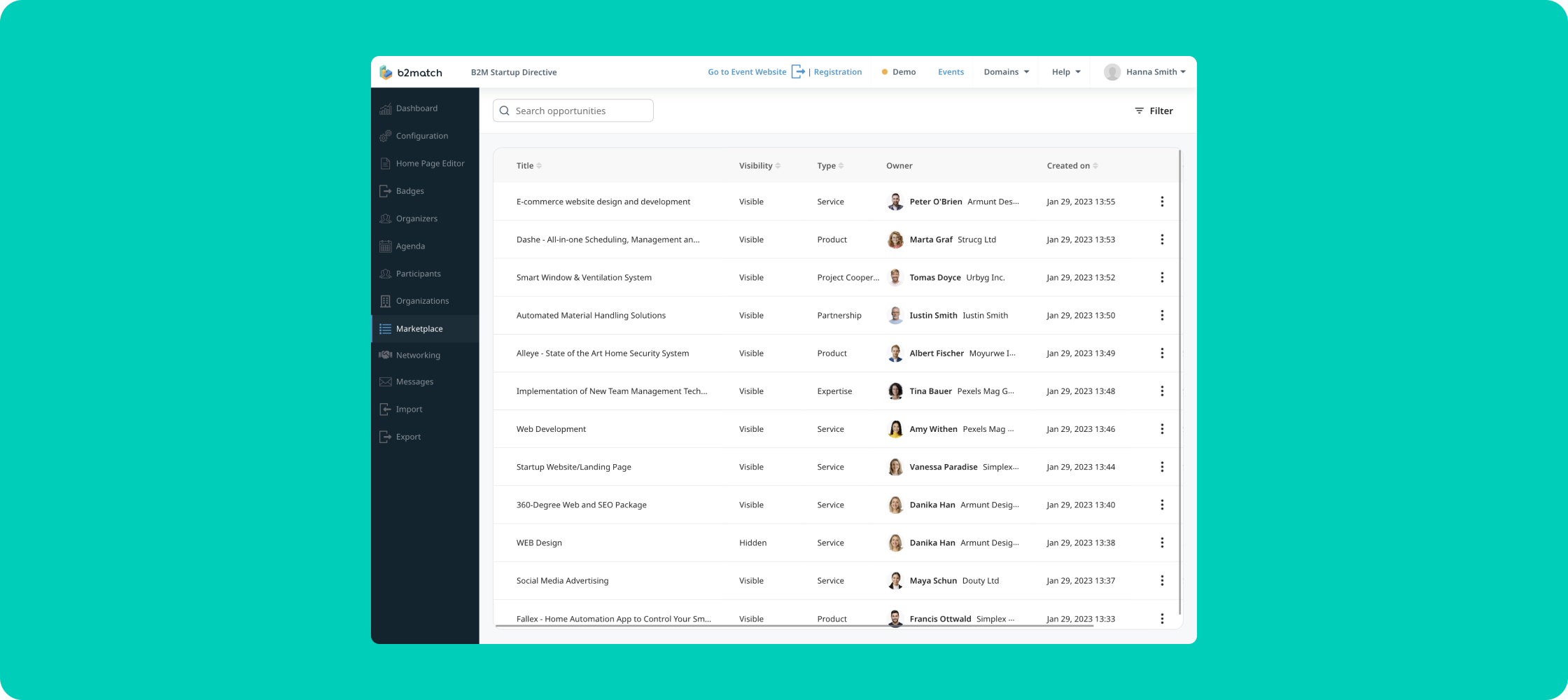Select owner name Vanessa Paradise

point(944,467)
